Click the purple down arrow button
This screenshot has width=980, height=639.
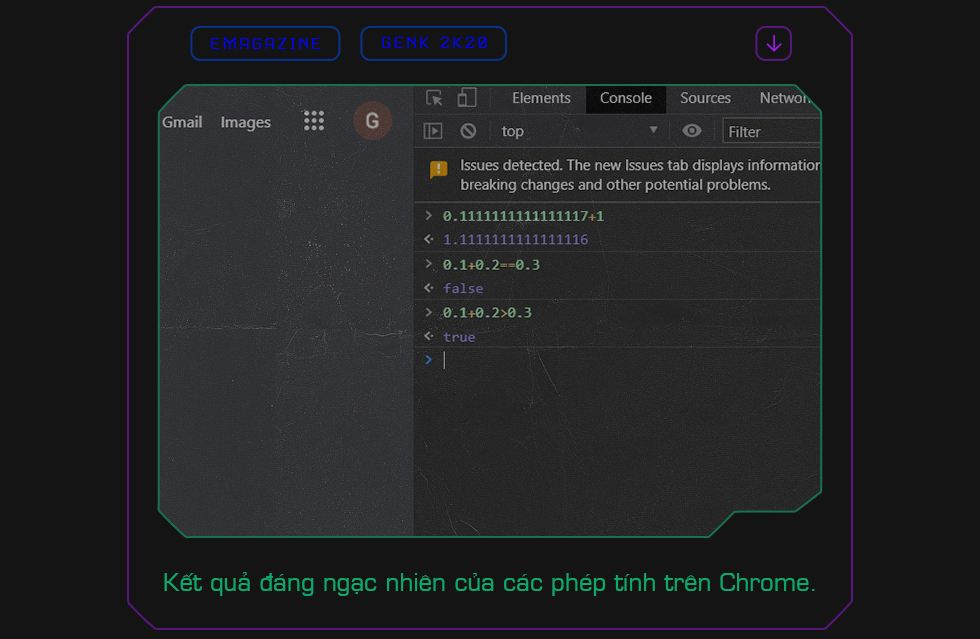[x=773, y=43]
